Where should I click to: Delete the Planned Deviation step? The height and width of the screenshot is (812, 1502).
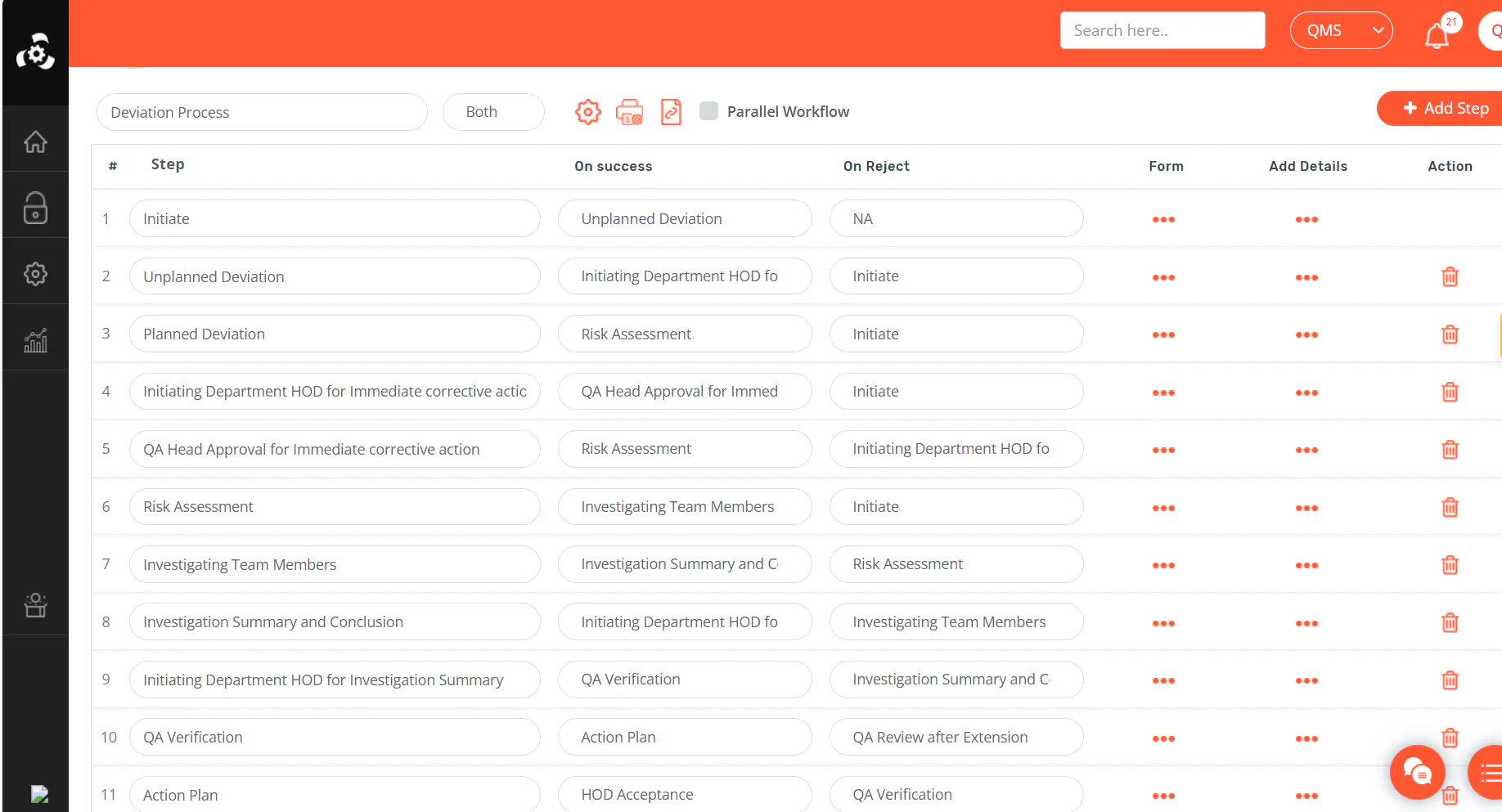(1450, 334)
